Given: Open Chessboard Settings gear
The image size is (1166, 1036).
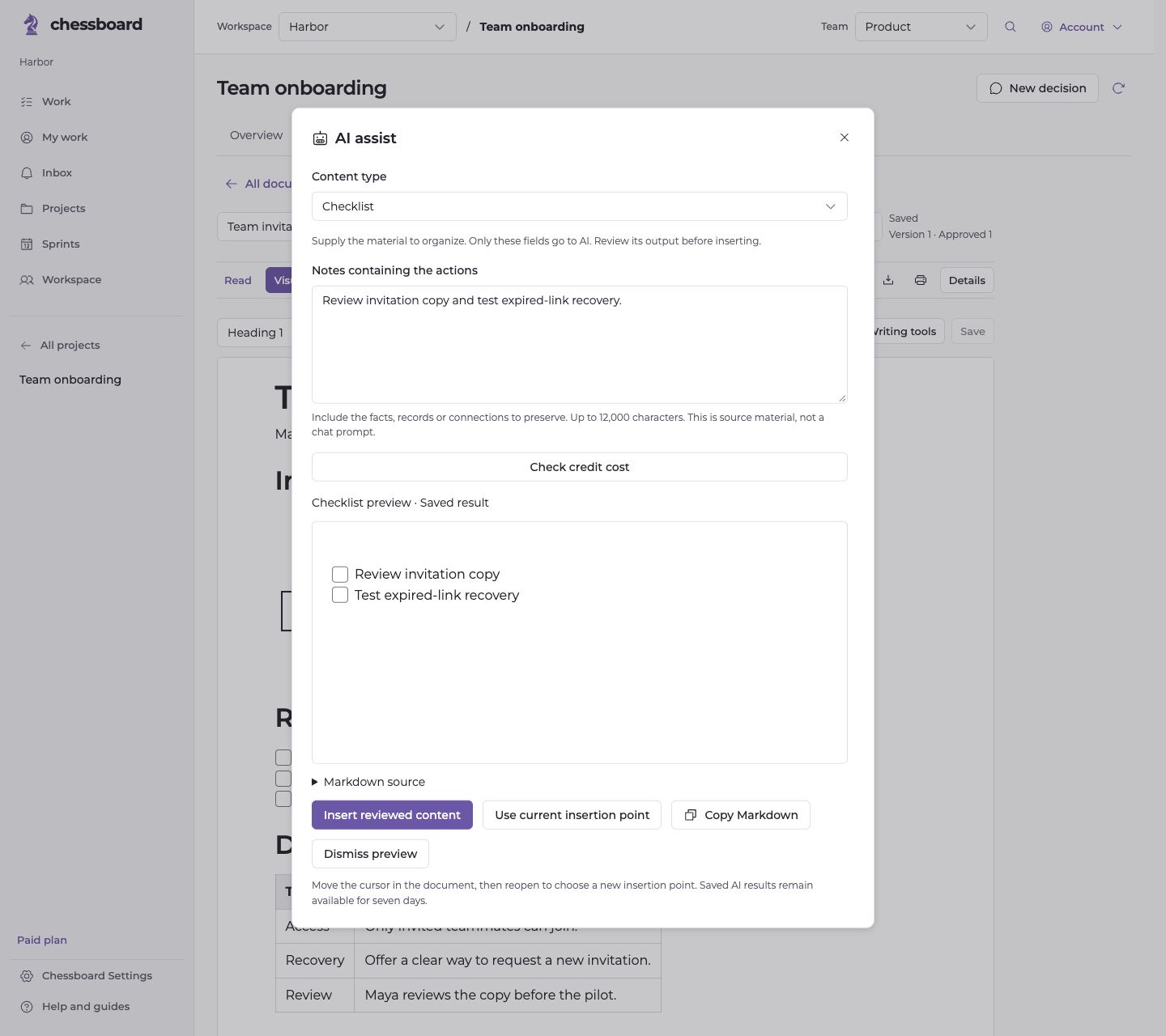Looking at the screenshot, I should pyautogui.click(x=86, y=975).
